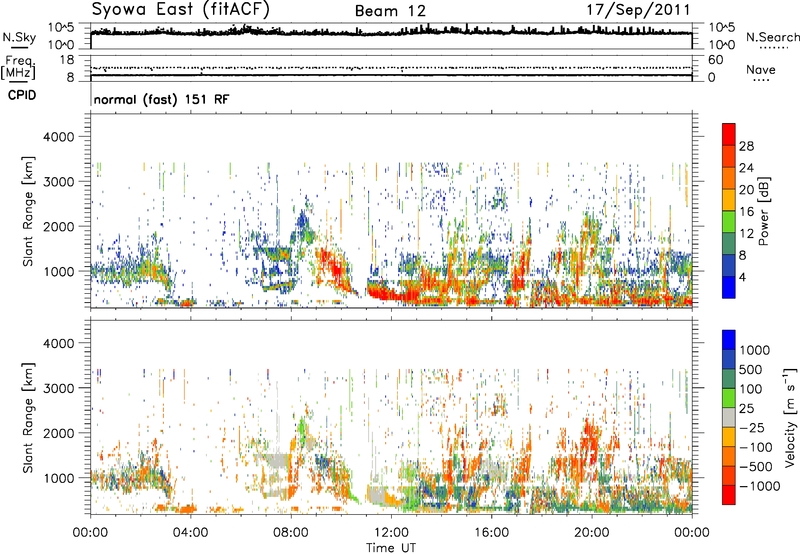Image resolution: width=800 pixels, height=554 pixels.
Task: Click the "Slant Range [km]" label of velocity panel
Action: click(28, 417)
